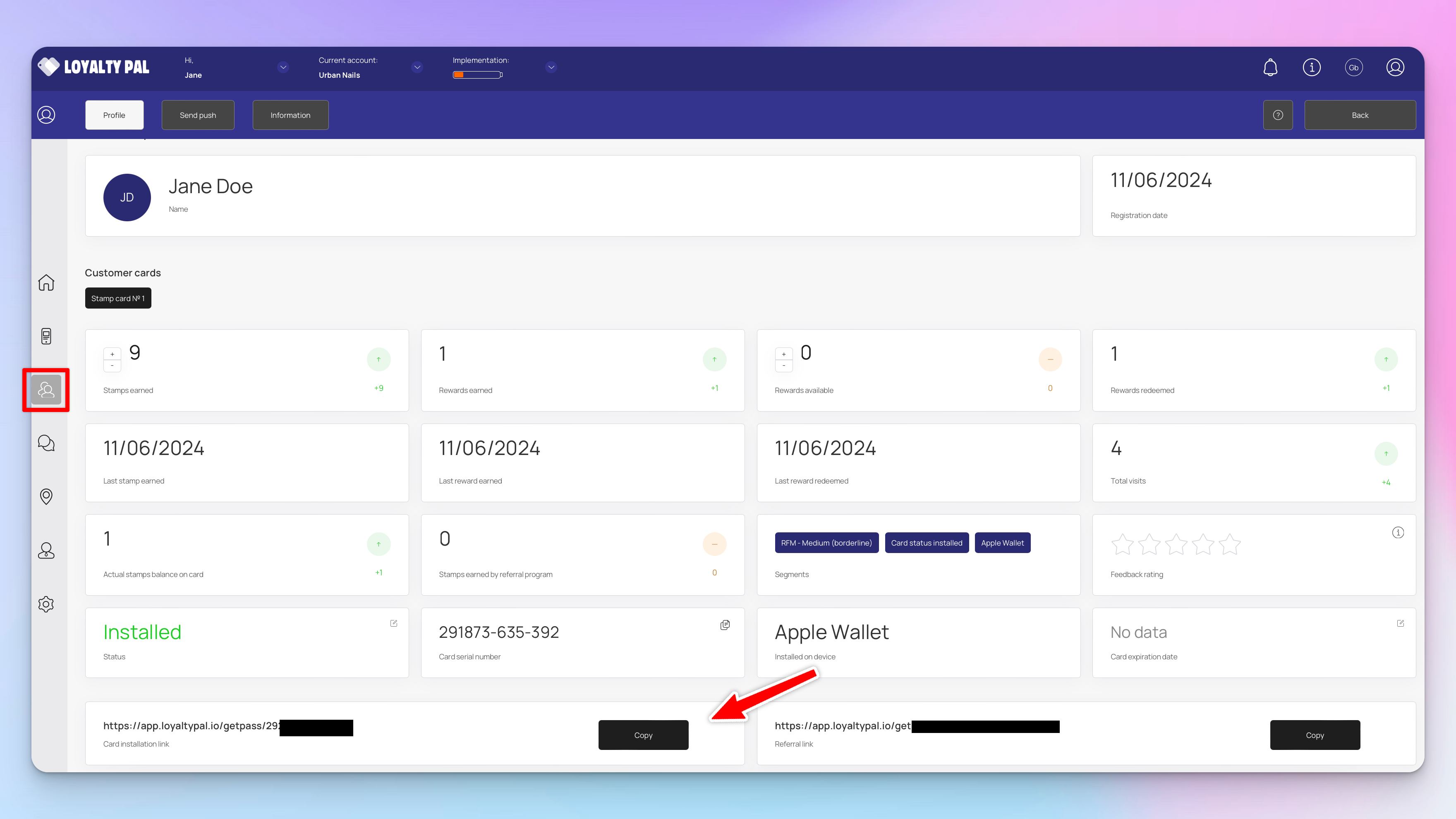1456x819 pixels.
Task: Decrease Rewards available with minus stepper
Action: [x=783, y=366]
